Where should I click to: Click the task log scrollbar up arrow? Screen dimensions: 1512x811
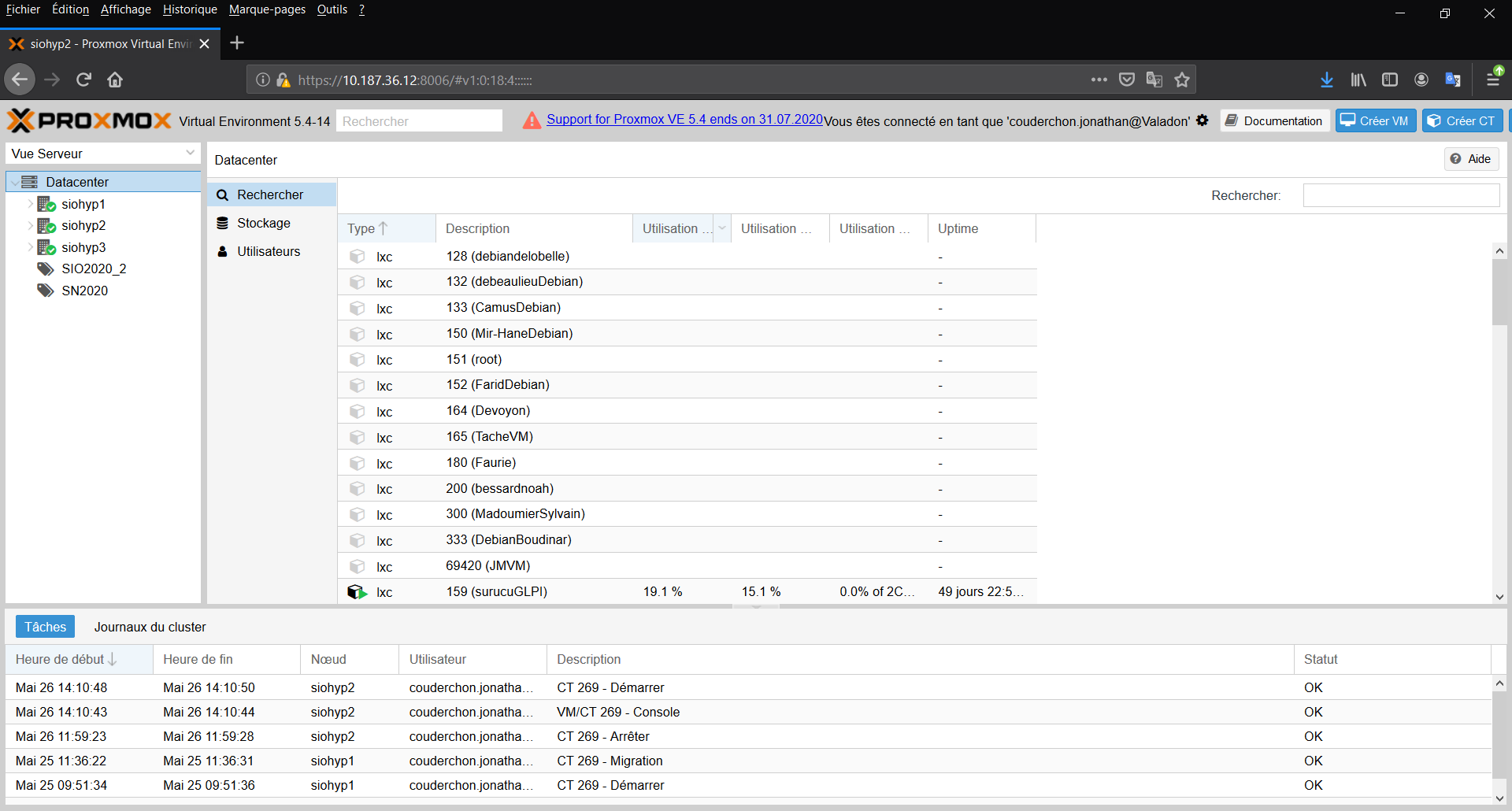(1499, 683)
